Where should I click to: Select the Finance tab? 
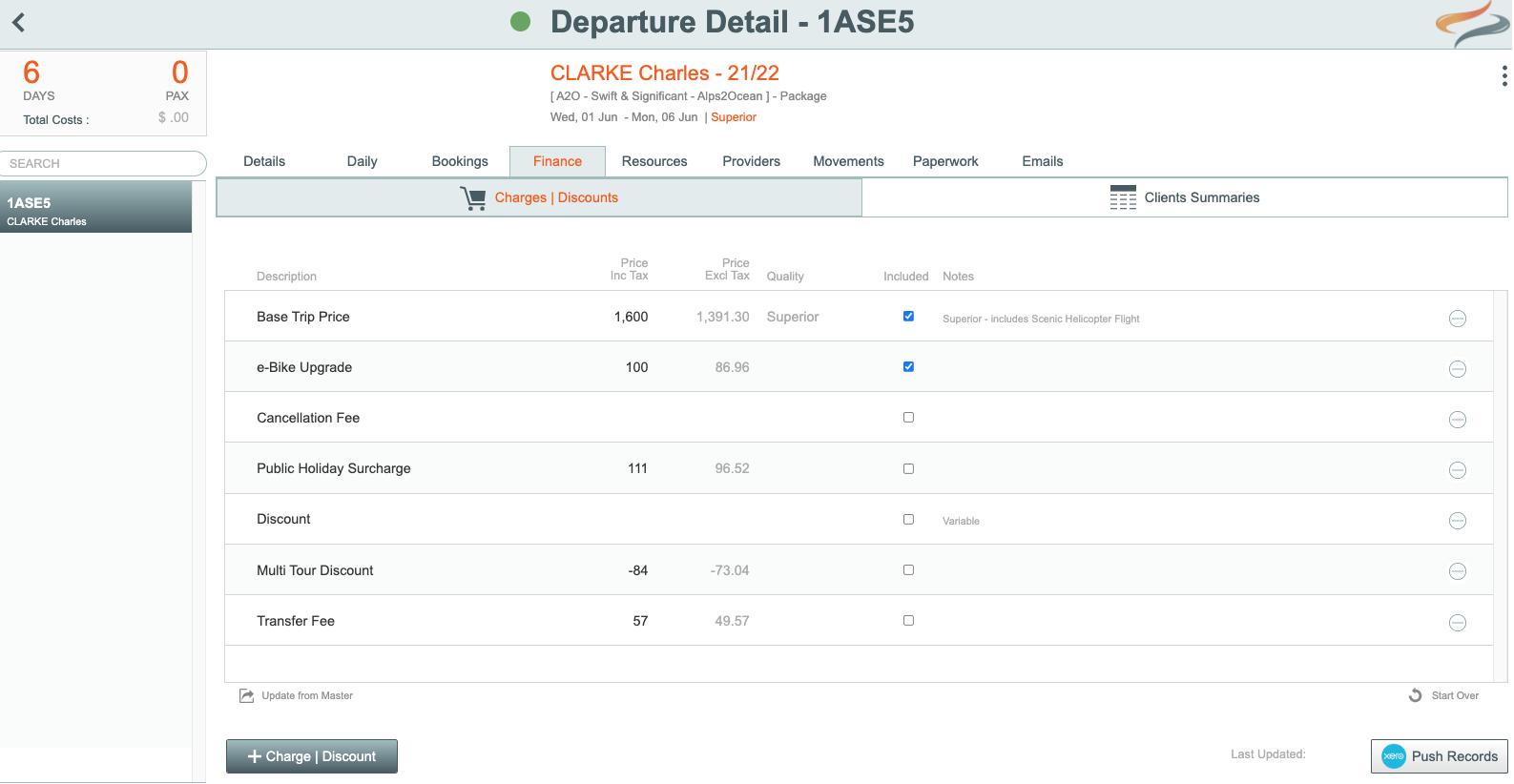pyautogui.click(x=557, y=161)
